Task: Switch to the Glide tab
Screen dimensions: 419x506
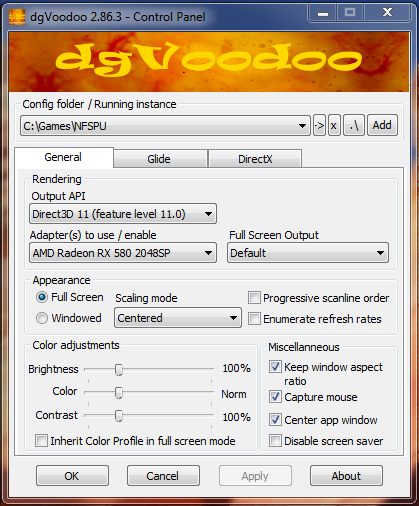Action: pos(160,159)
